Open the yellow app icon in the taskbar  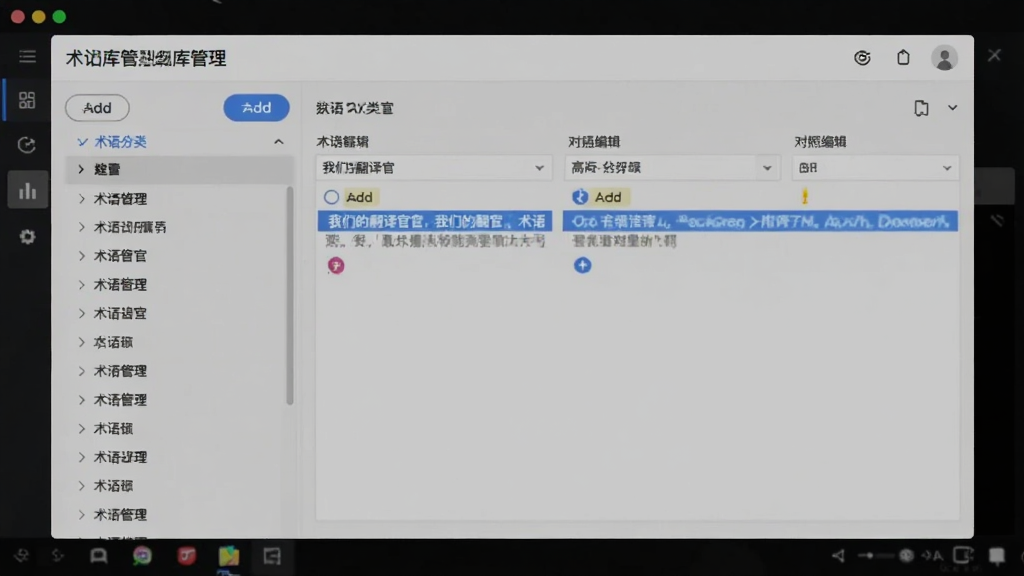coord(229,556)
